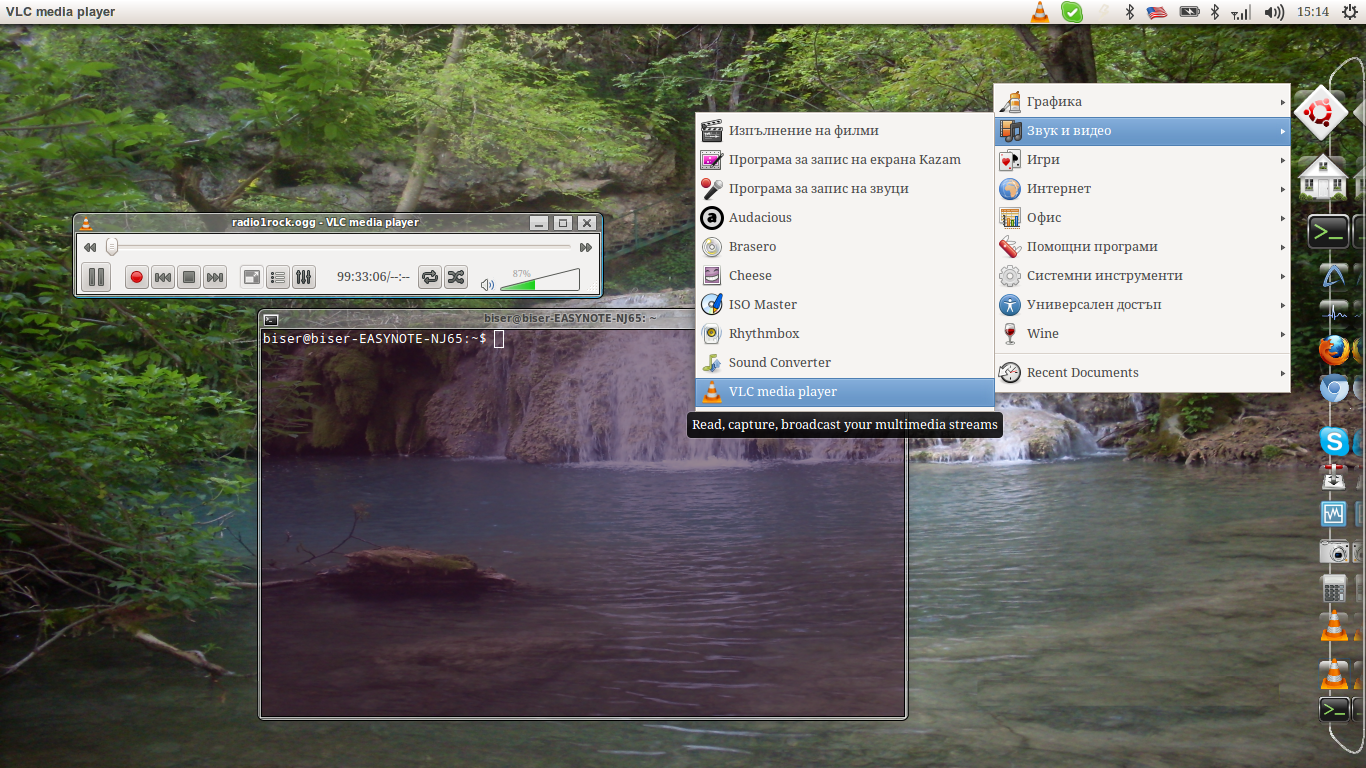The width and height of the screenshot is (1366, 768).
Task: Show the VLC playlist
Action: (x=279, y=277)
